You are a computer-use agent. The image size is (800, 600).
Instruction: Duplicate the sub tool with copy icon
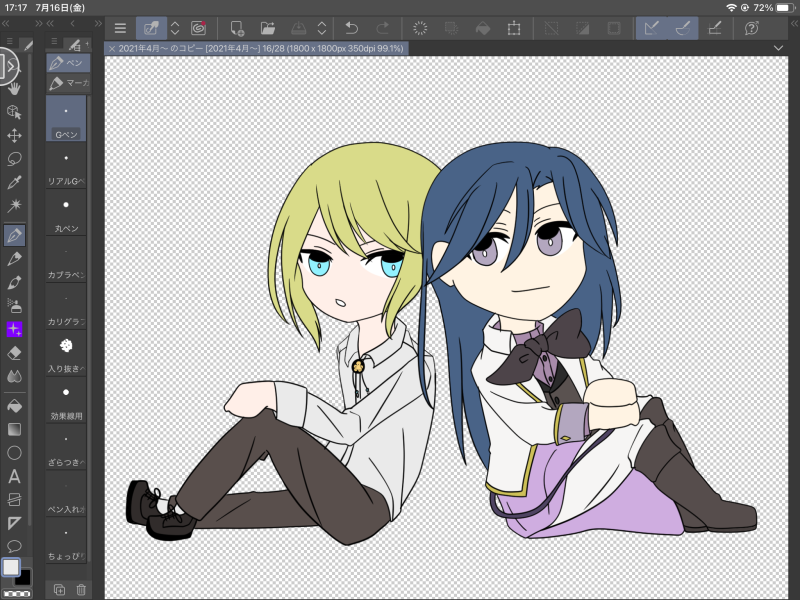[59, 589]
